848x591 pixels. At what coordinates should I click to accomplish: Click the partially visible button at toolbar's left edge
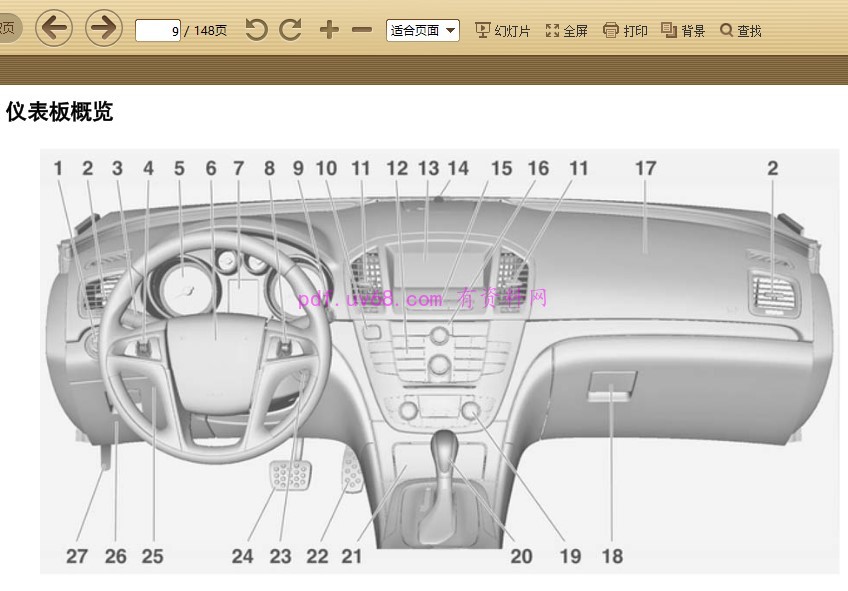click(x=8, y=28)
